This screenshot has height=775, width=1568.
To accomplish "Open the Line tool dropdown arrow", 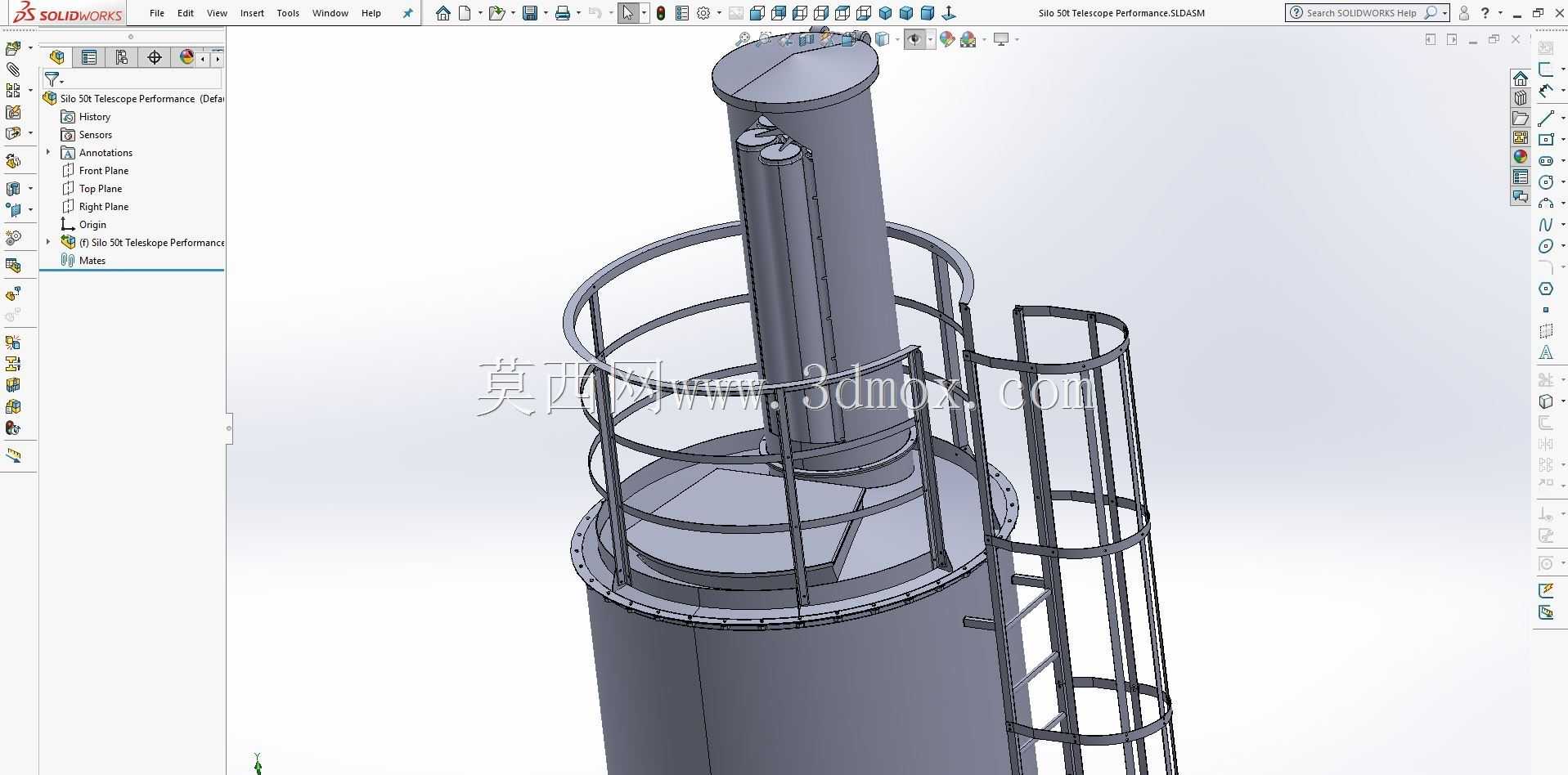I will (1563, 119).
